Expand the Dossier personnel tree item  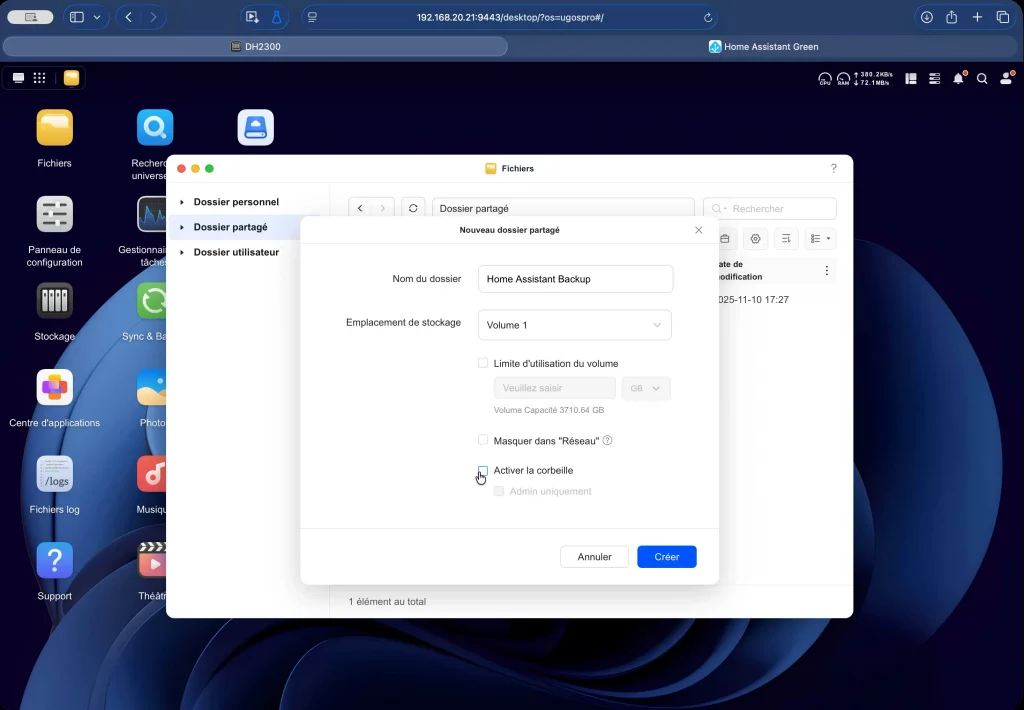click(182, 202)
